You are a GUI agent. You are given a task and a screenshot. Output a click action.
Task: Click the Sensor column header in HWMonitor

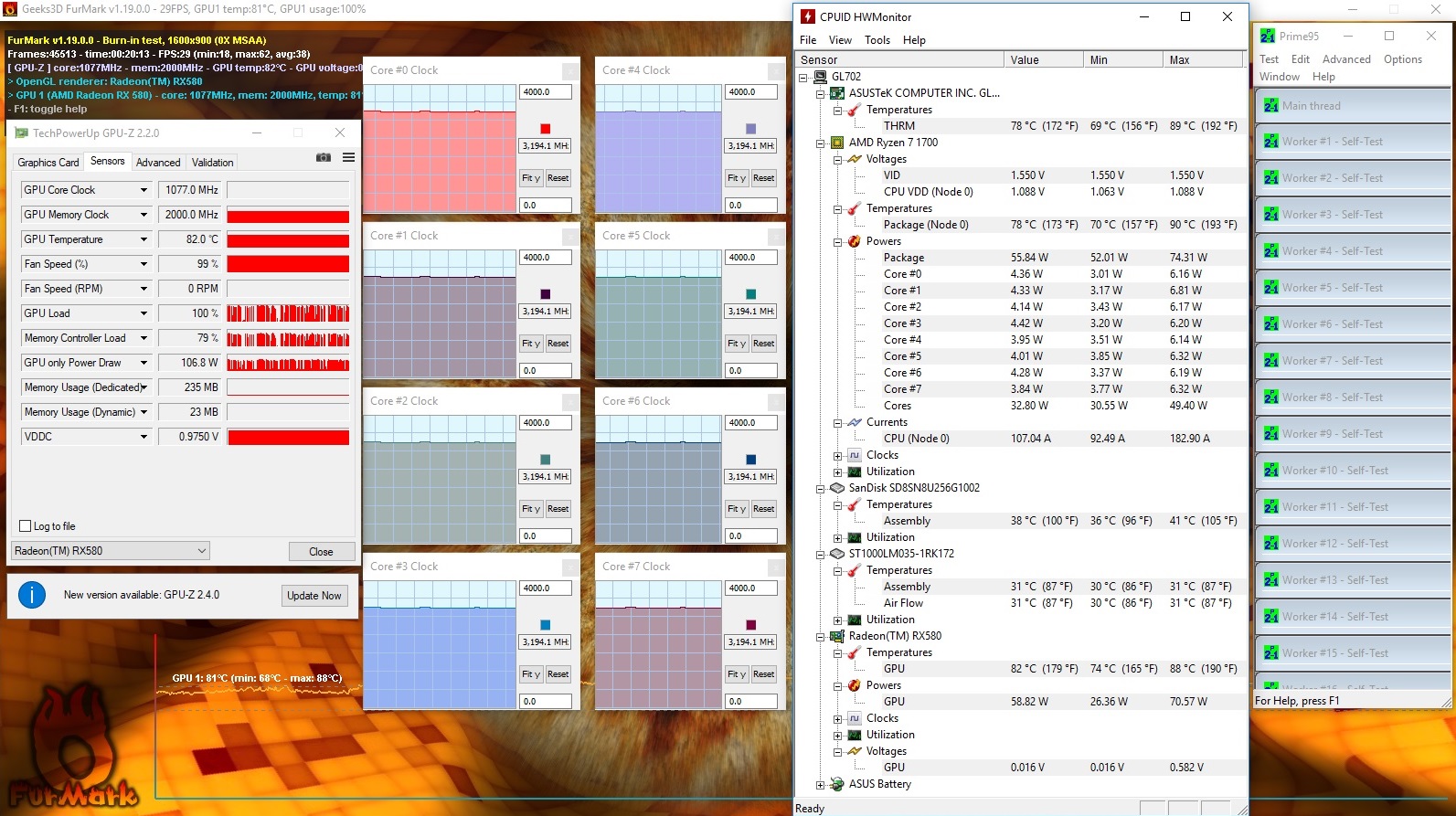point(899,60)
